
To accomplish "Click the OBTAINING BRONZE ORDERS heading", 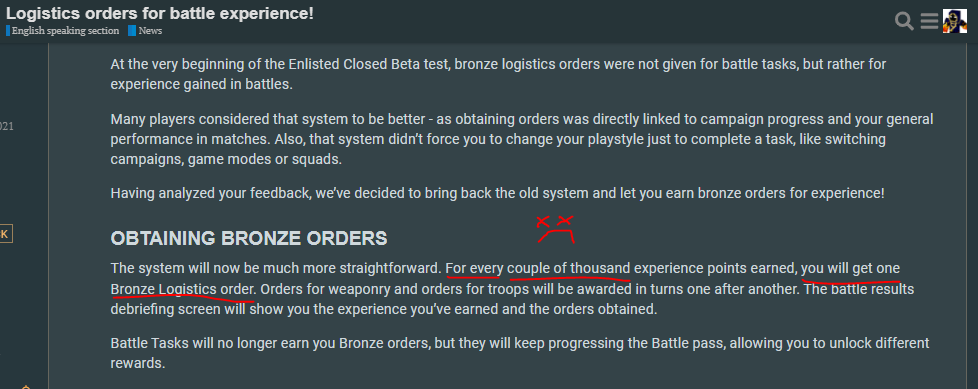I will (249, 238).
